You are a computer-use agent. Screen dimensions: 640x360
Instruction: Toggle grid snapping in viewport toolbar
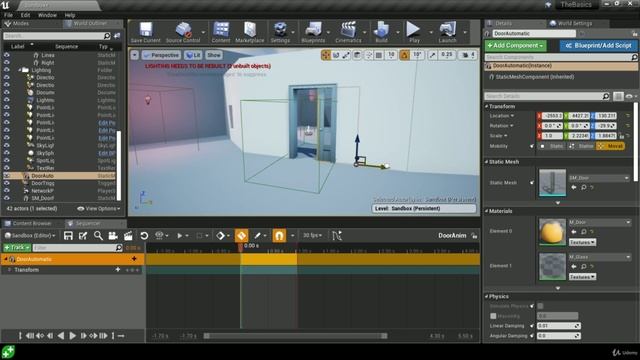point(379,55)
